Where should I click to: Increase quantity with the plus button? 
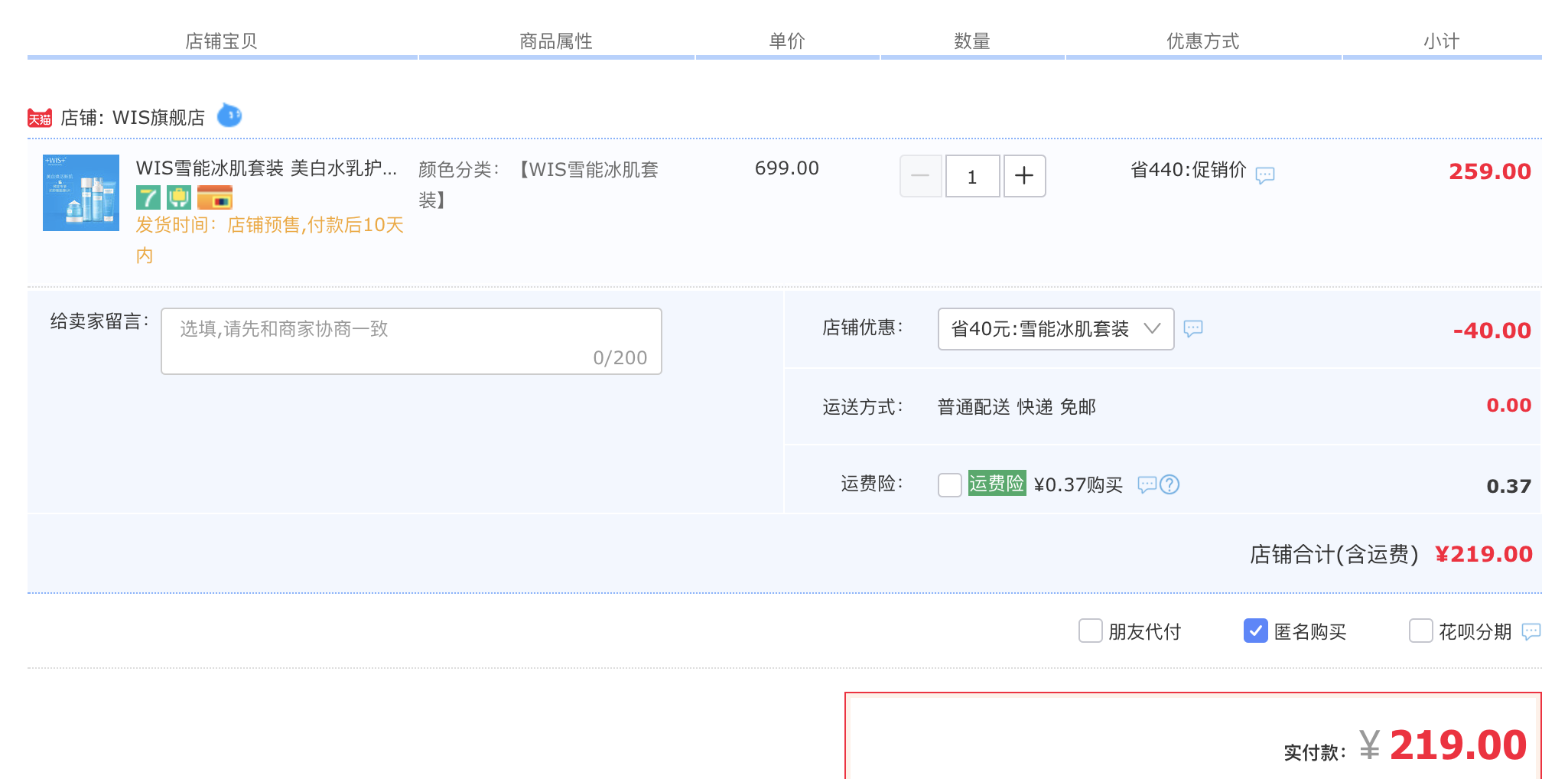point(1025,176)
